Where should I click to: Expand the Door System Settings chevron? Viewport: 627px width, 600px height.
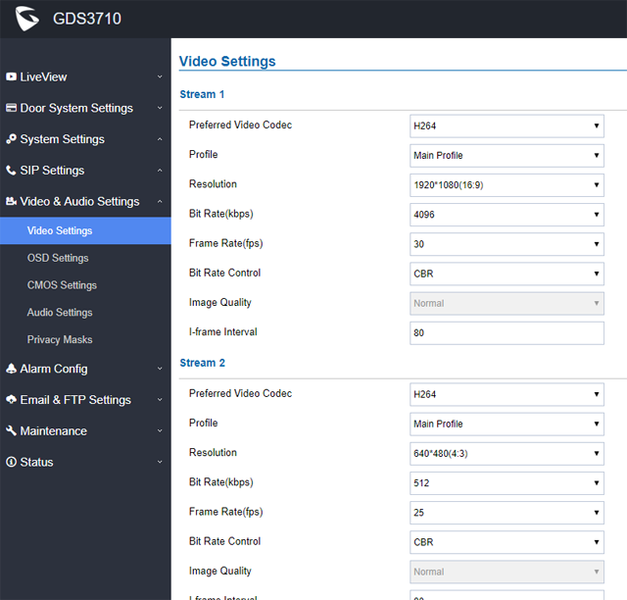tap(160, 108)
